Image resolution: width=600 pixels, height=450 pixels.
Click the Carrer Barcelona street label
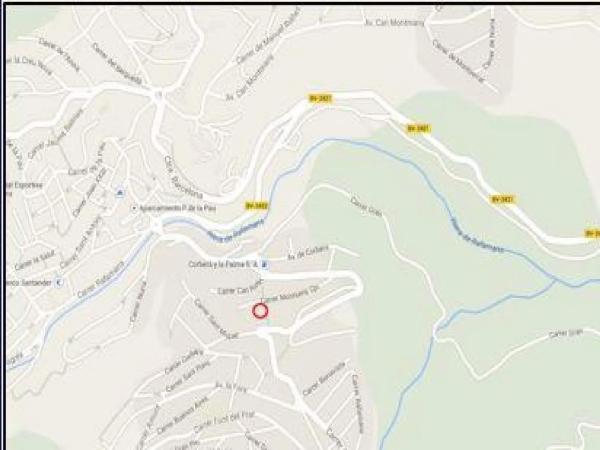183,177
